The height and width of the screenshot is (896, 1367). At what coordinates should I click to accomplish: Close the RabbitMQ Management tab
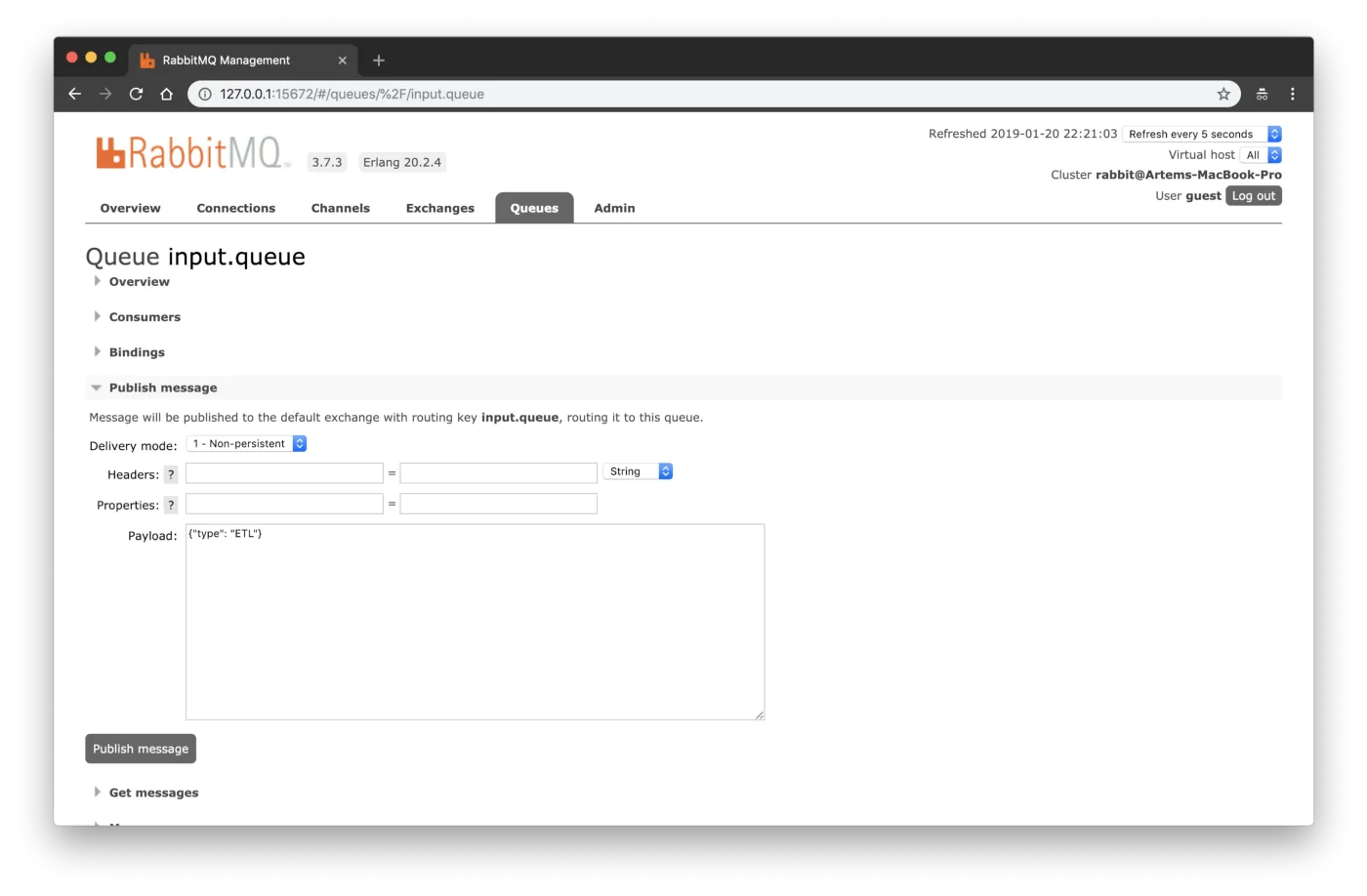[343, 61]
